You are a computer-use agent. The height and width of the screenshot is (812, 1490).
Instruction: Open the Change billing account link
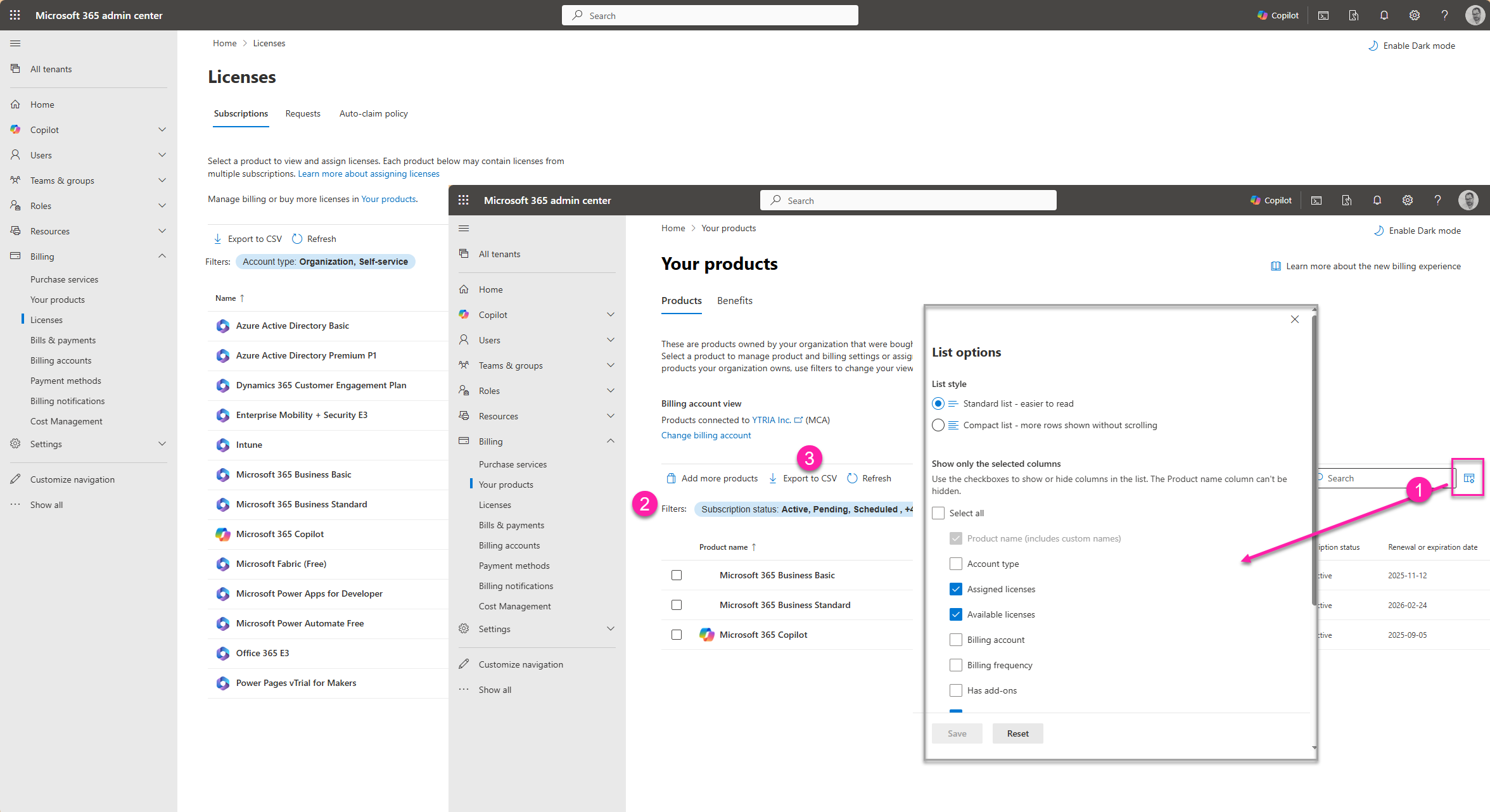706,435
